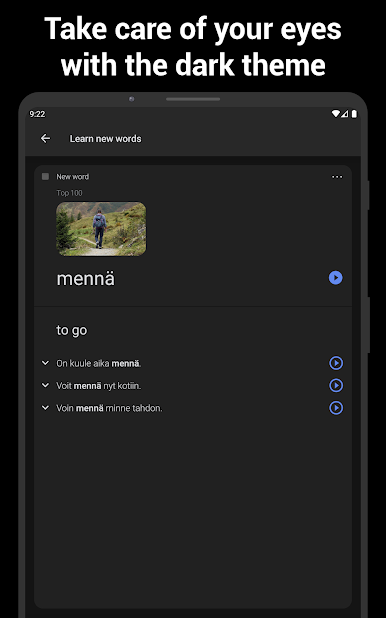Go back using the arrow icon
Screen dimensions: 386x618
tap(45, 138)
